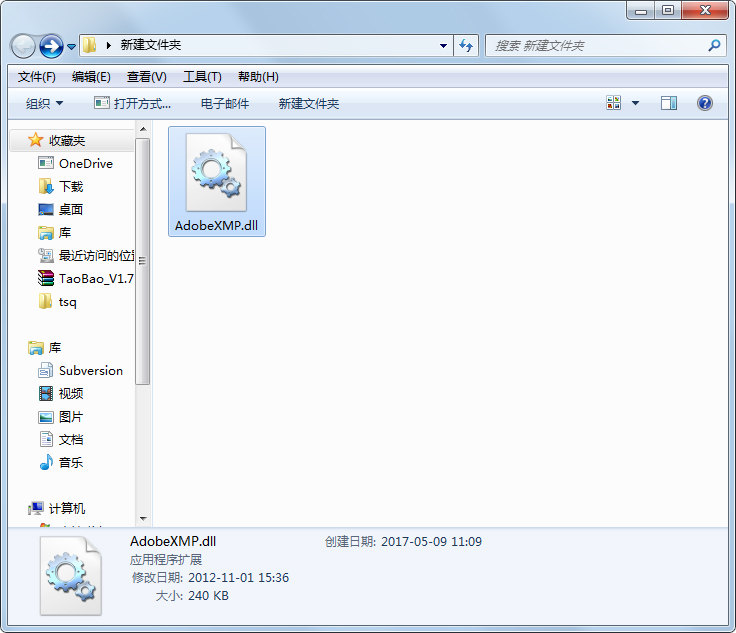The height and width of the screenshot is (633, 736).
Task: Expand the address bar history dropdown
Action: coord(443,46)
